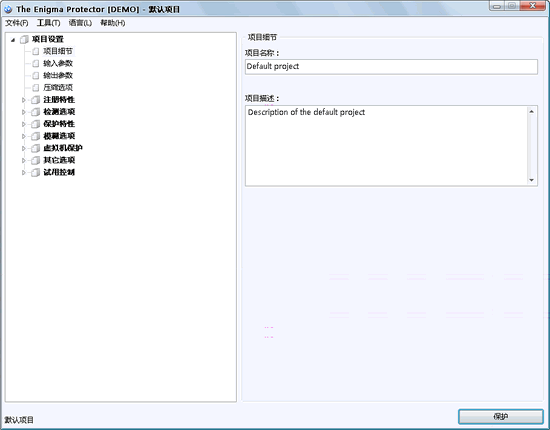The width and height of the screenshot is (550, 430).
Task: Open the 语言(L) menu
Action: coord(80,23)
